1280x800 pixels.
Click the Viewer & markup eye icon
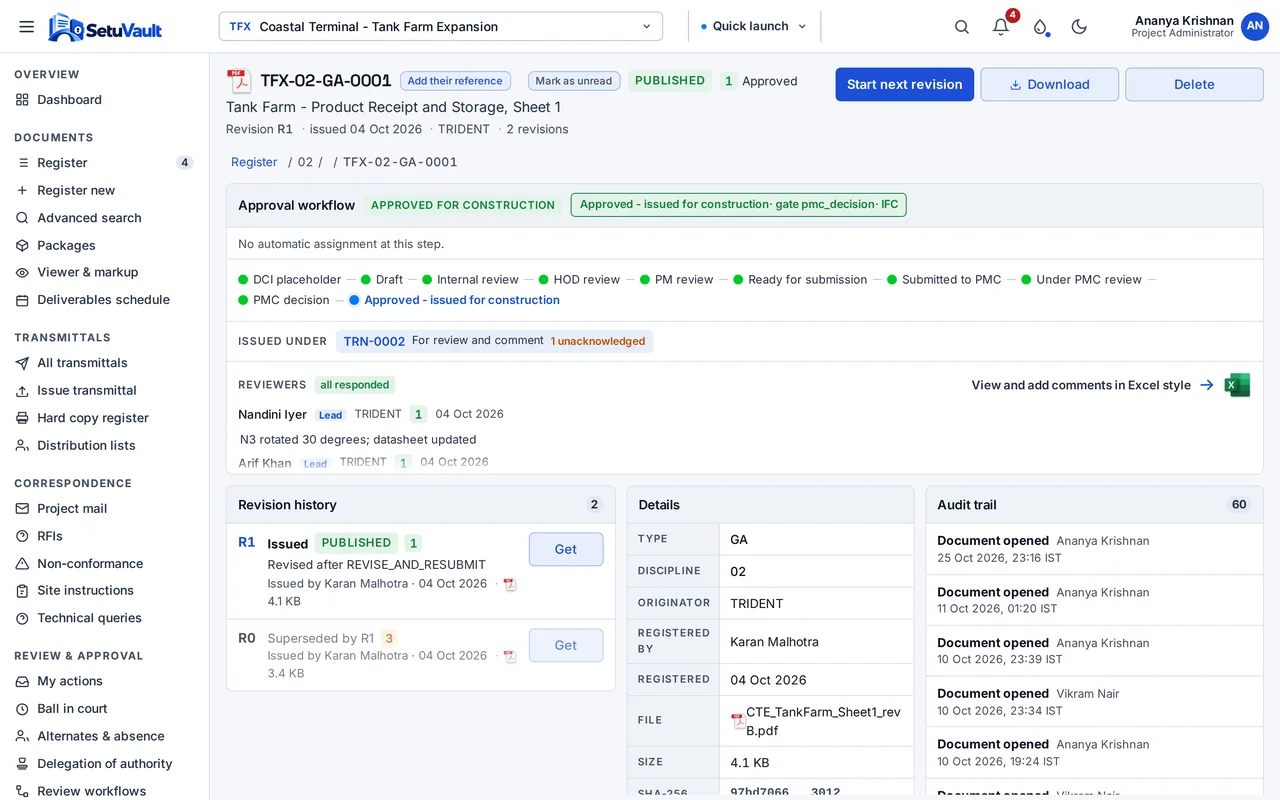click(x=22, y=272)
